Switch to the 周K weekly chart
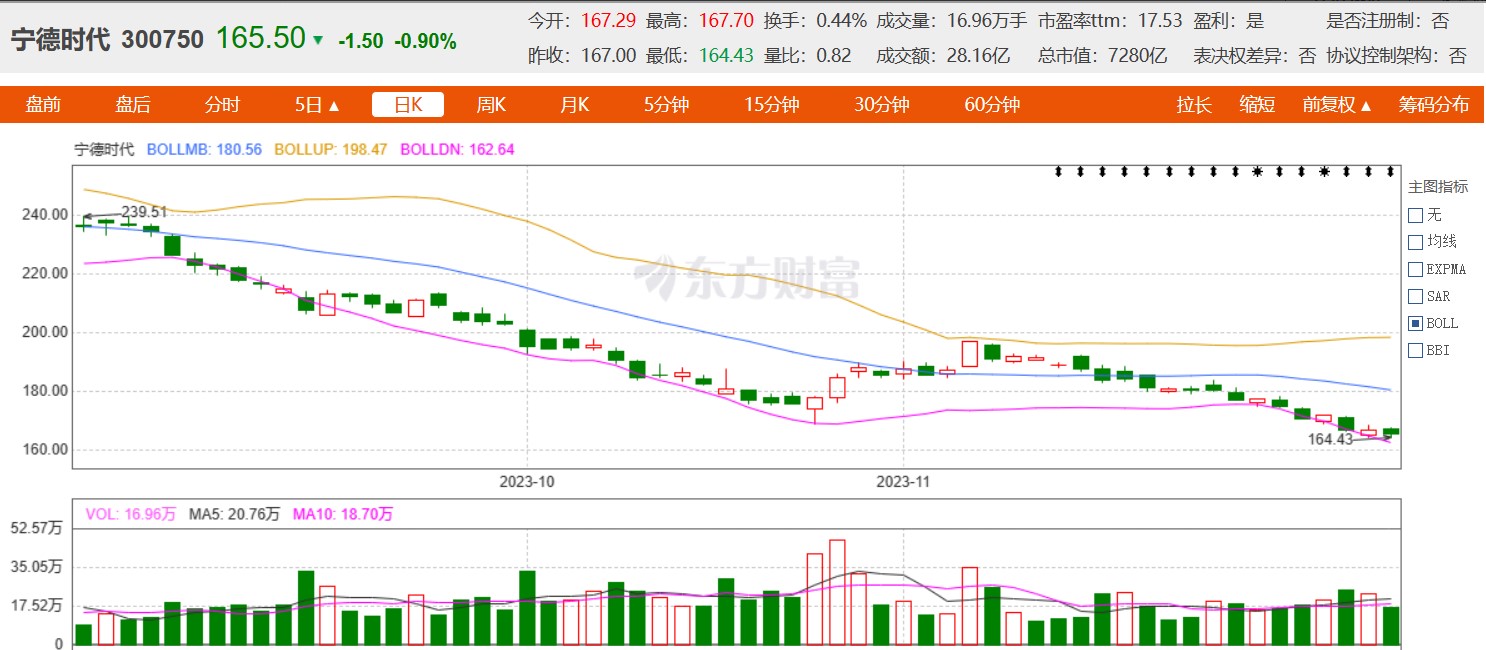The image size is (1486, 650). [x=491, y=105]
